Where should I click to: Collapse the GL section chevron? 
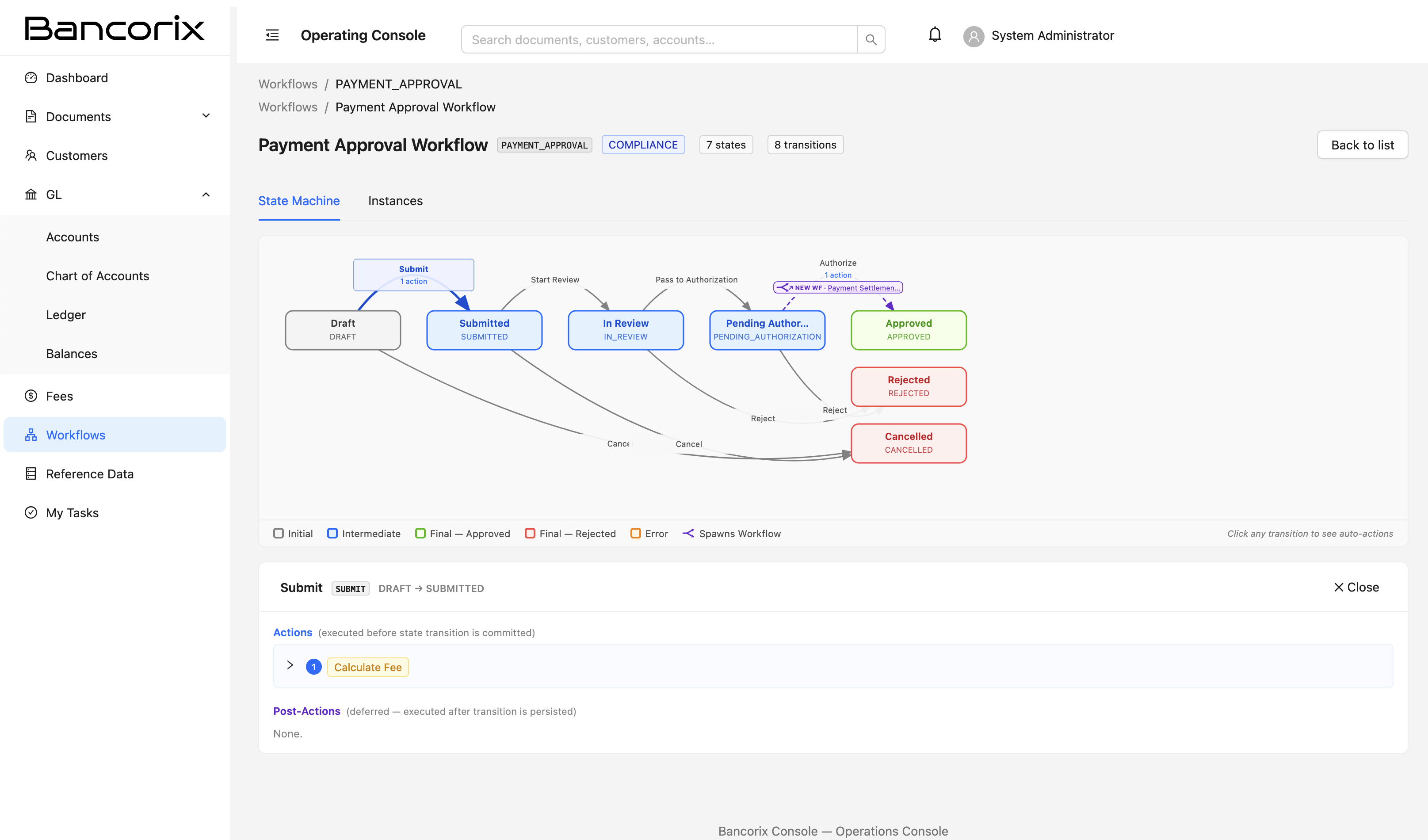206,194
